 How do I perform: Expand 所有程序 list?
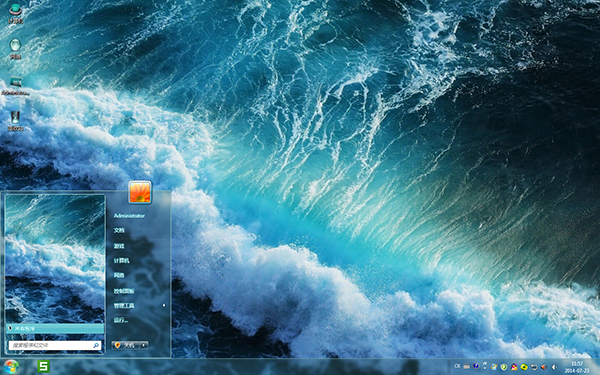click(55, 328)
